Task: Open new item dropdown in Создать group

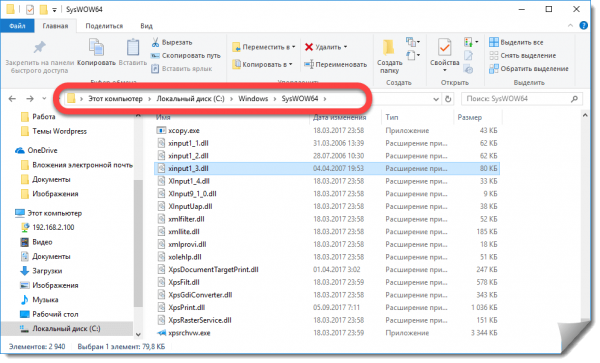Action: point(412,42)
